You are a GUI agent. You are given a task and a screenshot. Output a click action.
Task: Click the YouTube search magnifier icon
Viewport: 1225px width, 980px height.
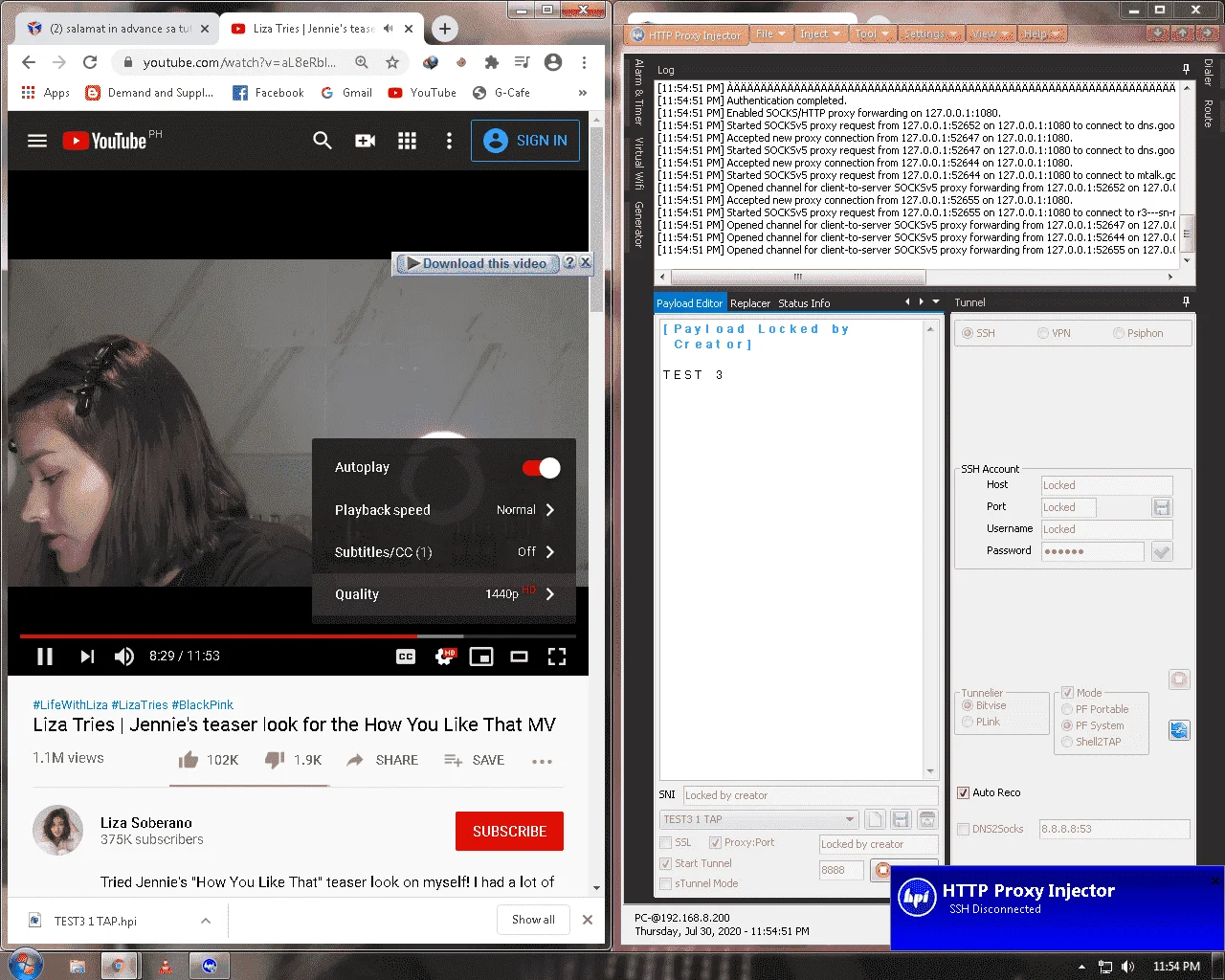(323, 141)
